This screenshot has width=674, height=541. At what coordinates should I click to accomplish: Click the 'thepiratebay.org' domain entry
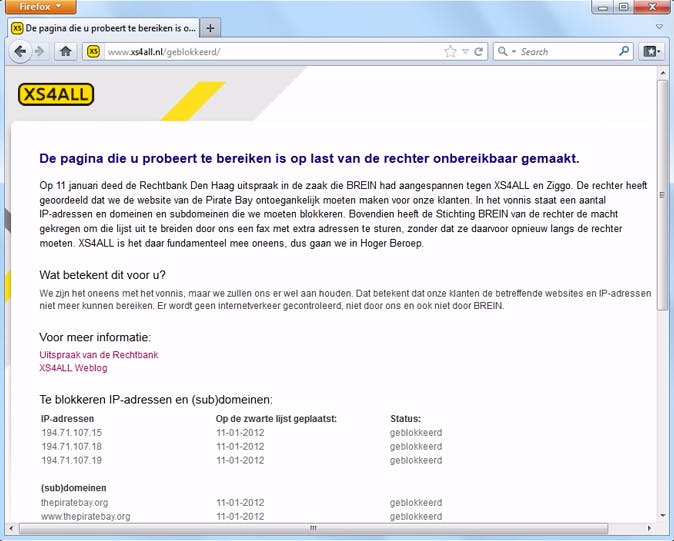(75, 502)
